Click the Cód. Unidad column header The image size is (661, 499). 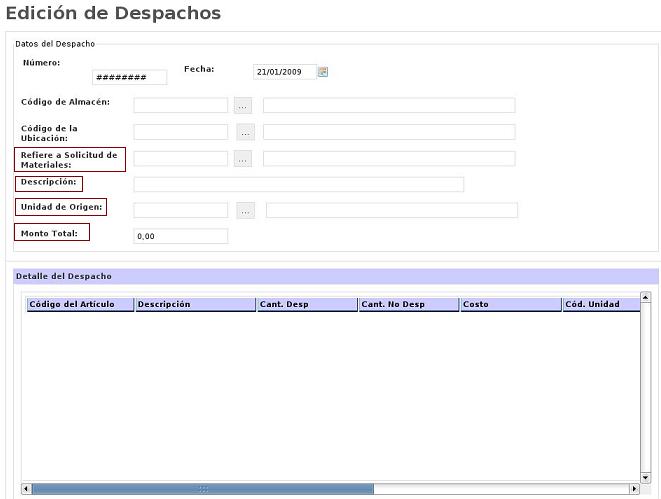click(x=600, y=304)
